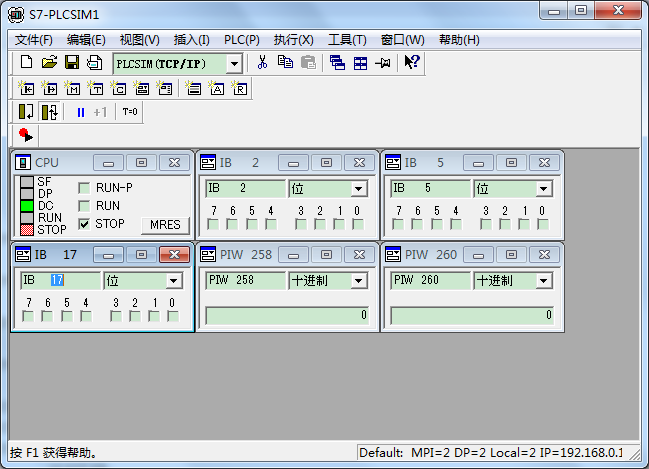
Task: Select continuous scan cycle mode
Action: tap(50, 112)
